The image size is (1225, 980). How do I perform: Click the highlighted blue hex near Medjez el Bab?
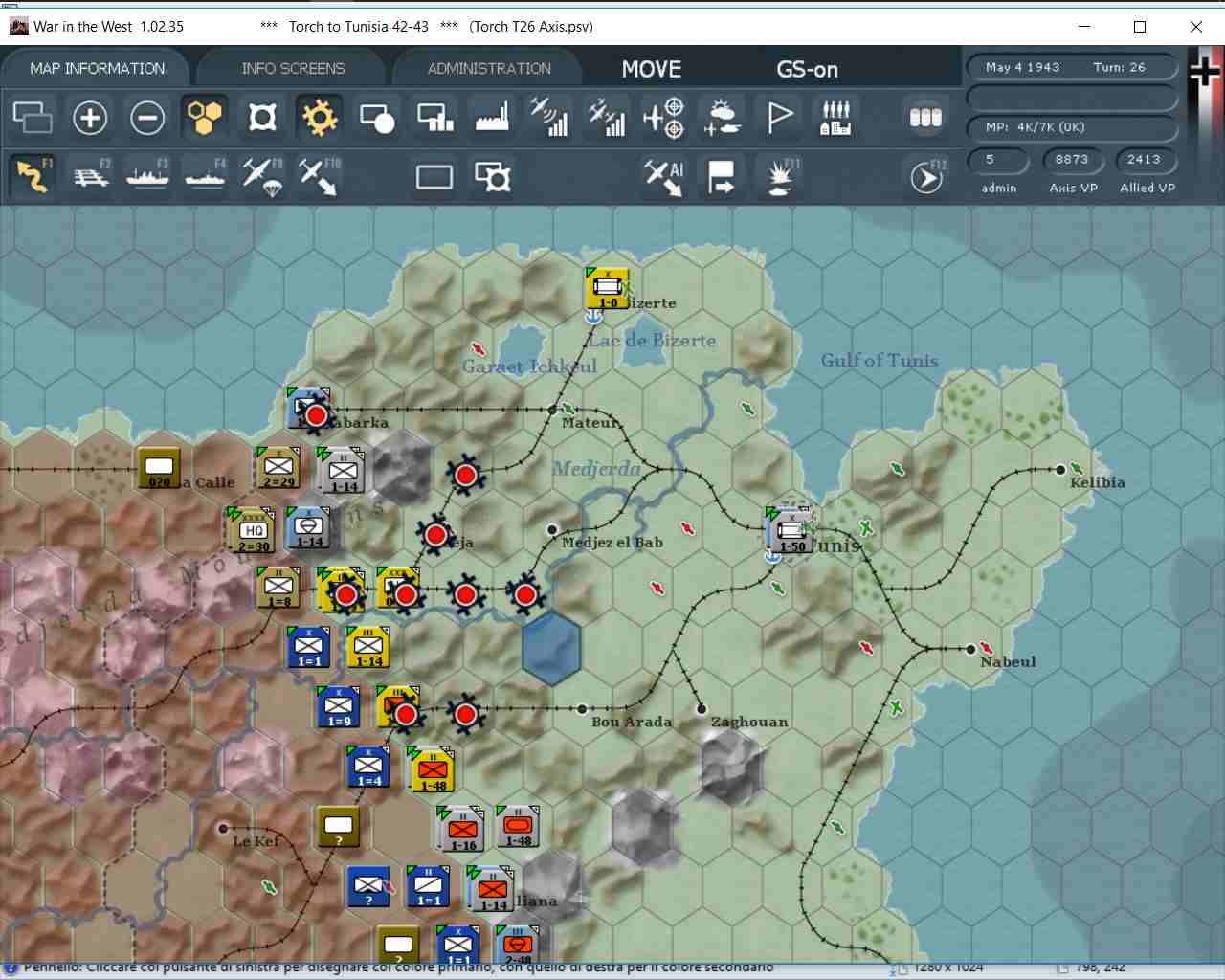551,649
